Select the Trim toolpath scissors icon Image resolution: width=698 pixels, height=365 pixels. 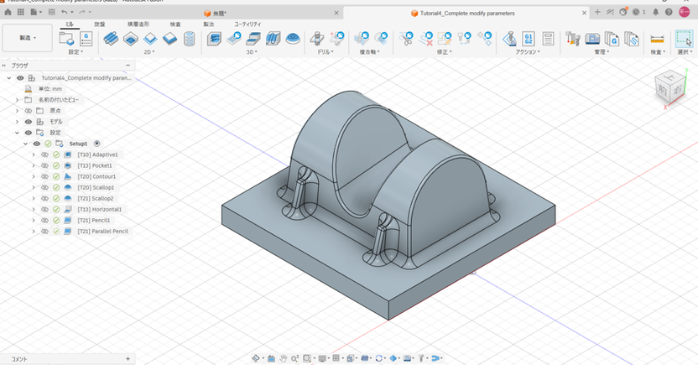pos(406,39)
